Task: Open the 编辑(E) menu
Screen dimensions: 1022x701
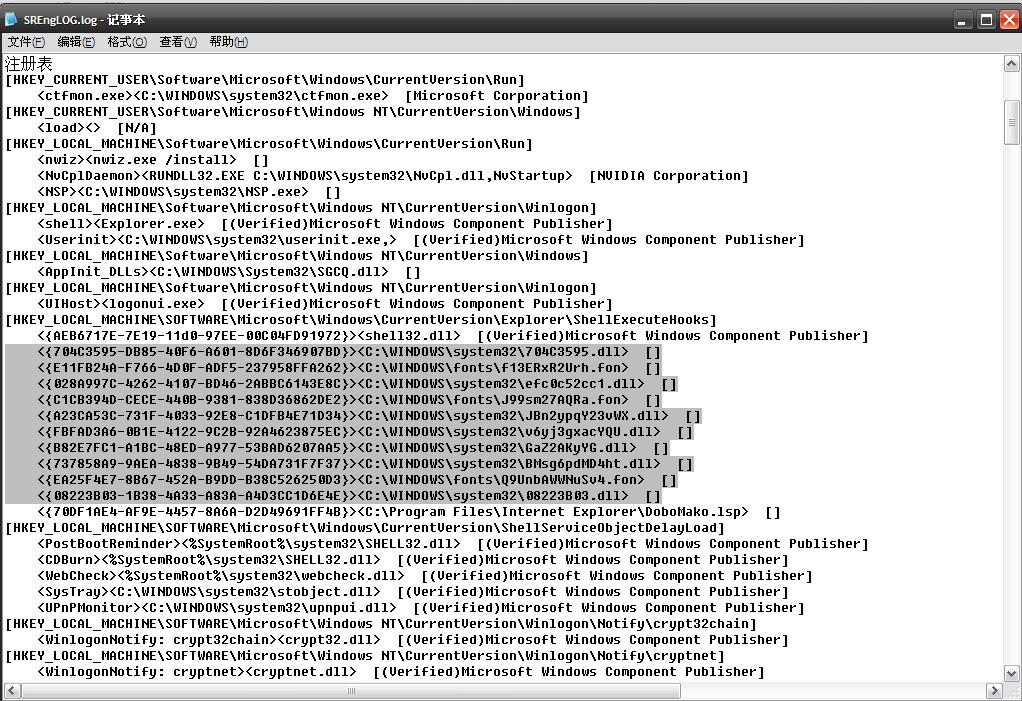Action: click(x=76, y=42)
